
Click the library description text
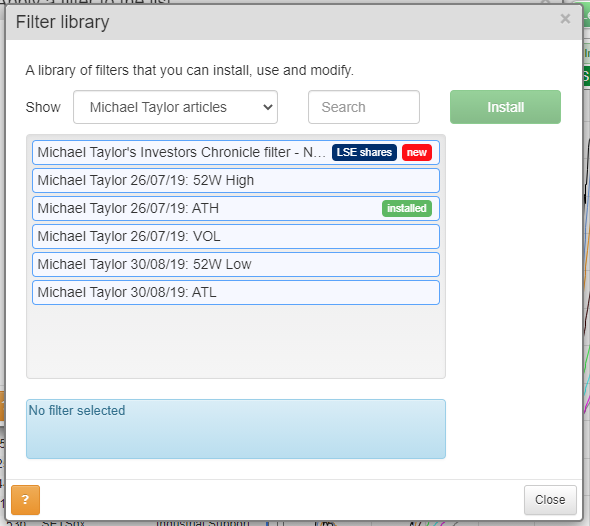click(190, 70)
